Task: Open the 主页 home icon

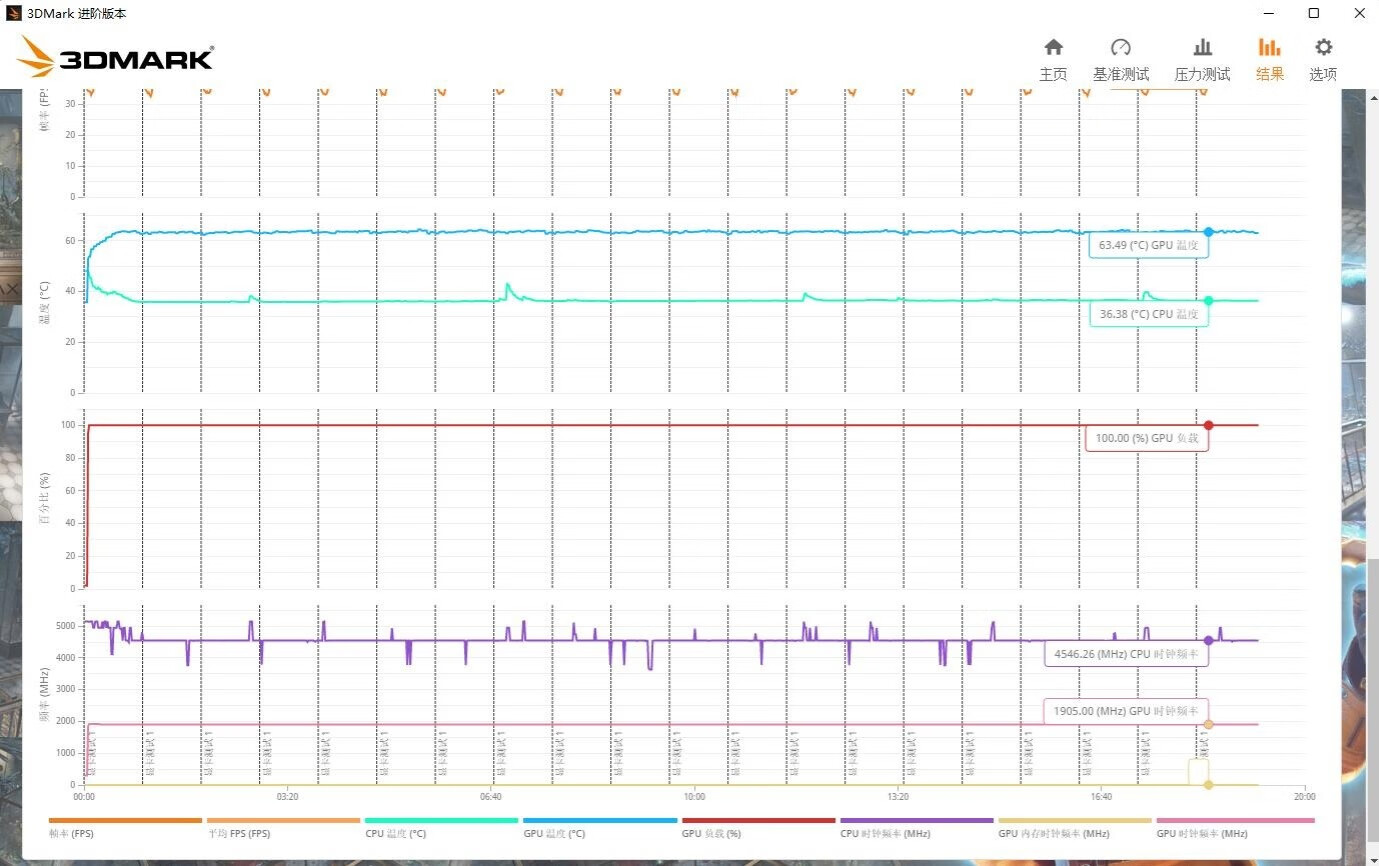Action: coord(1053,48)
